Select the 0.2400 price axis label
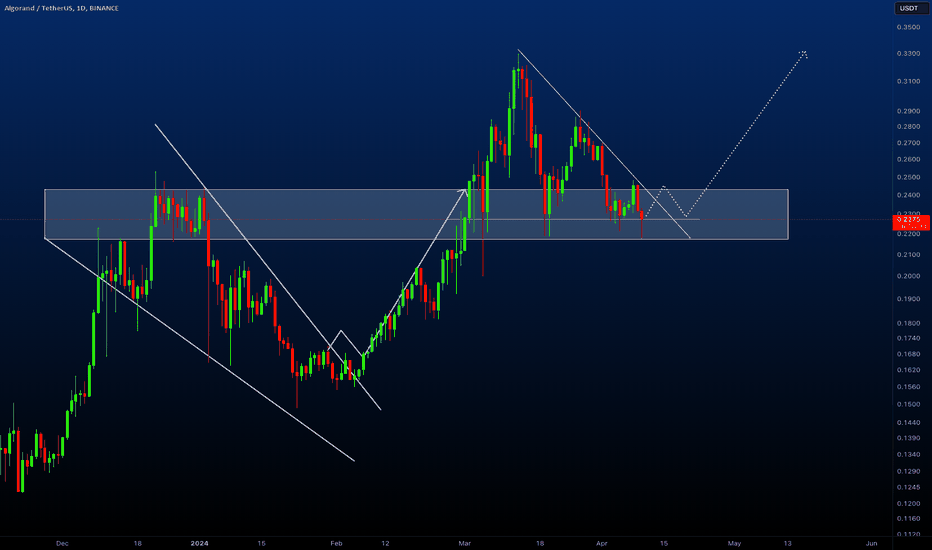This screenshot has height=550, width=932. (x=908, y=195)
